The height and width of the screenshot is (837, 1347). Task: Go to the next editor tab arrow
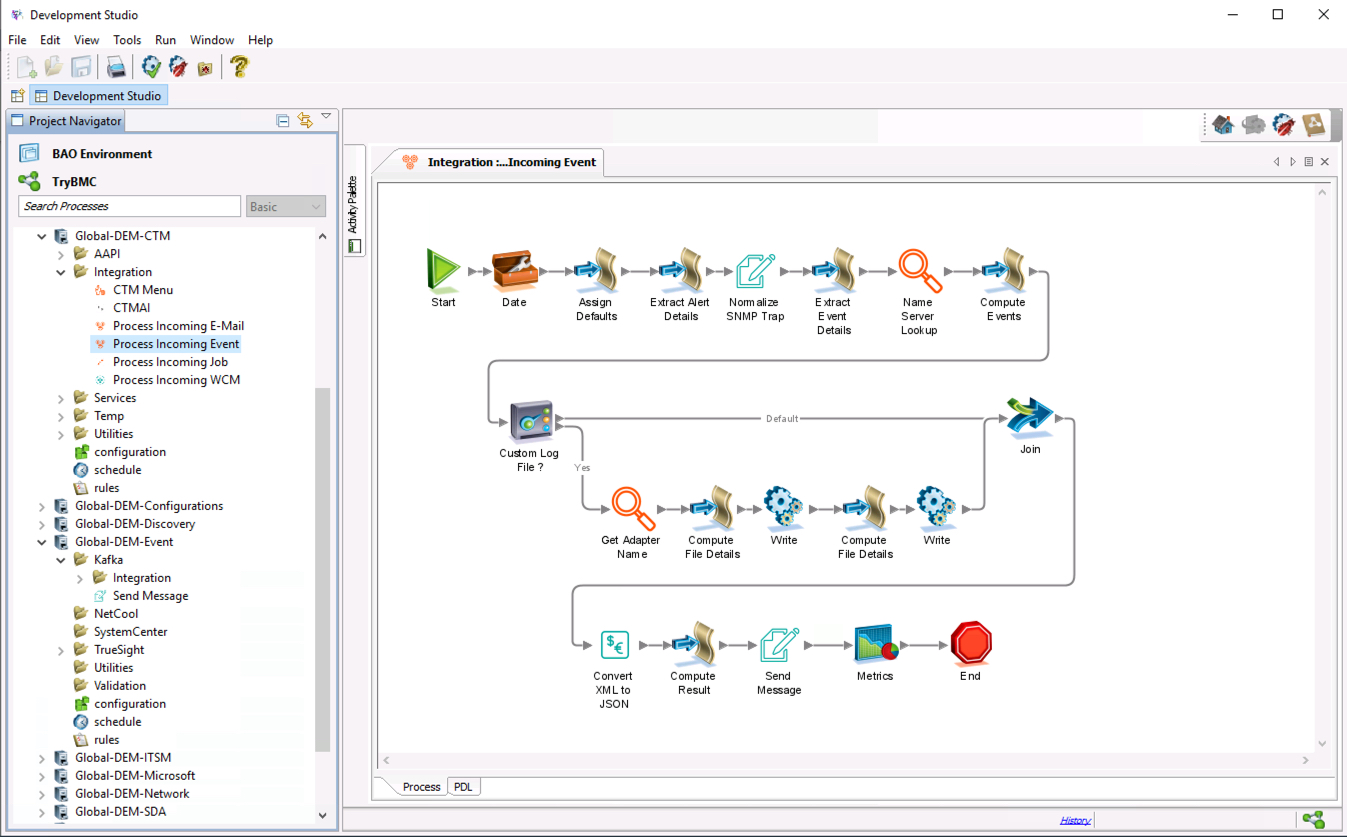point(1293,162)
